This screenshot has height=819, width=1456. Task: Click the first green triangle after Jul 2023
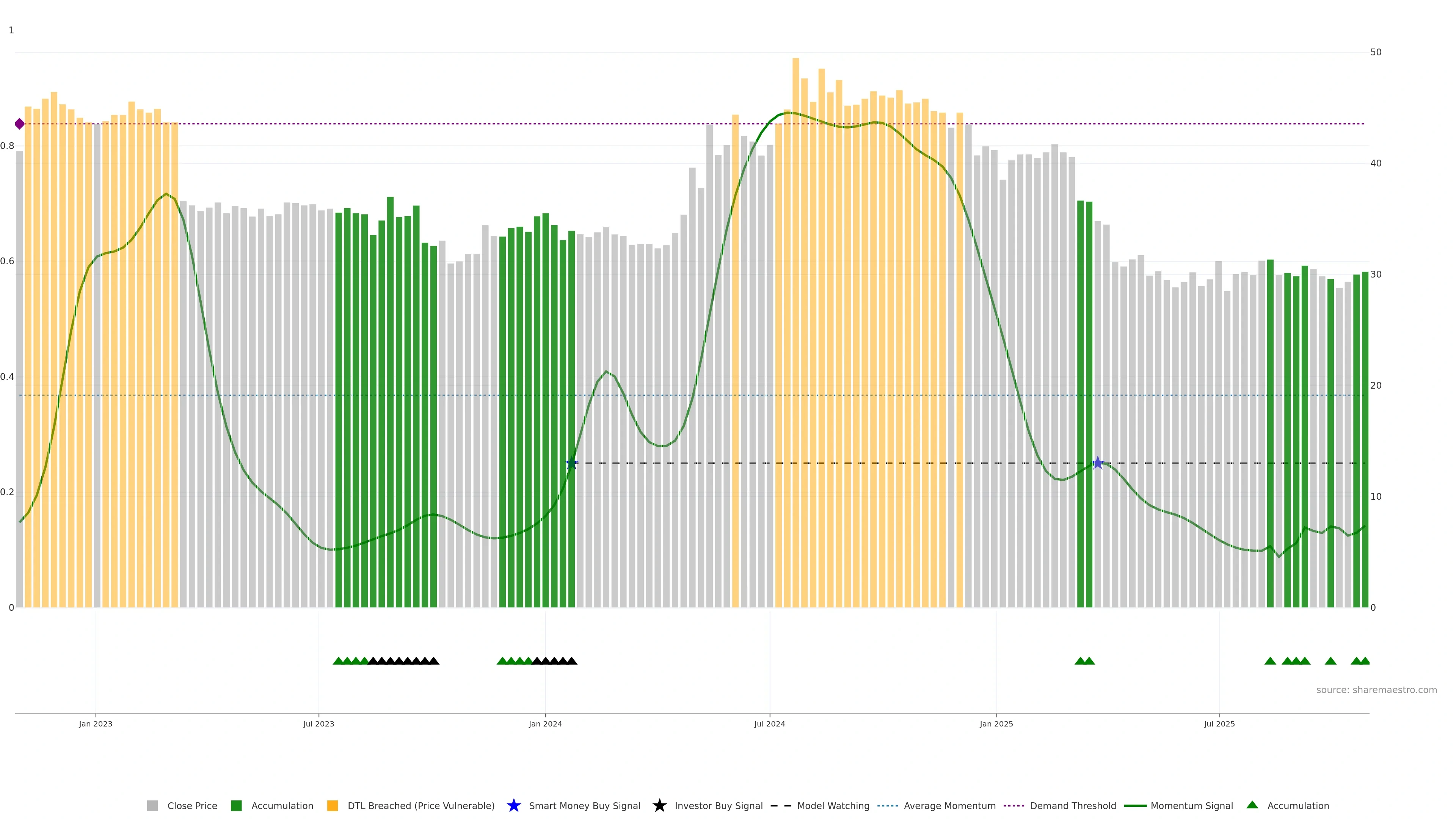point(339,661)
